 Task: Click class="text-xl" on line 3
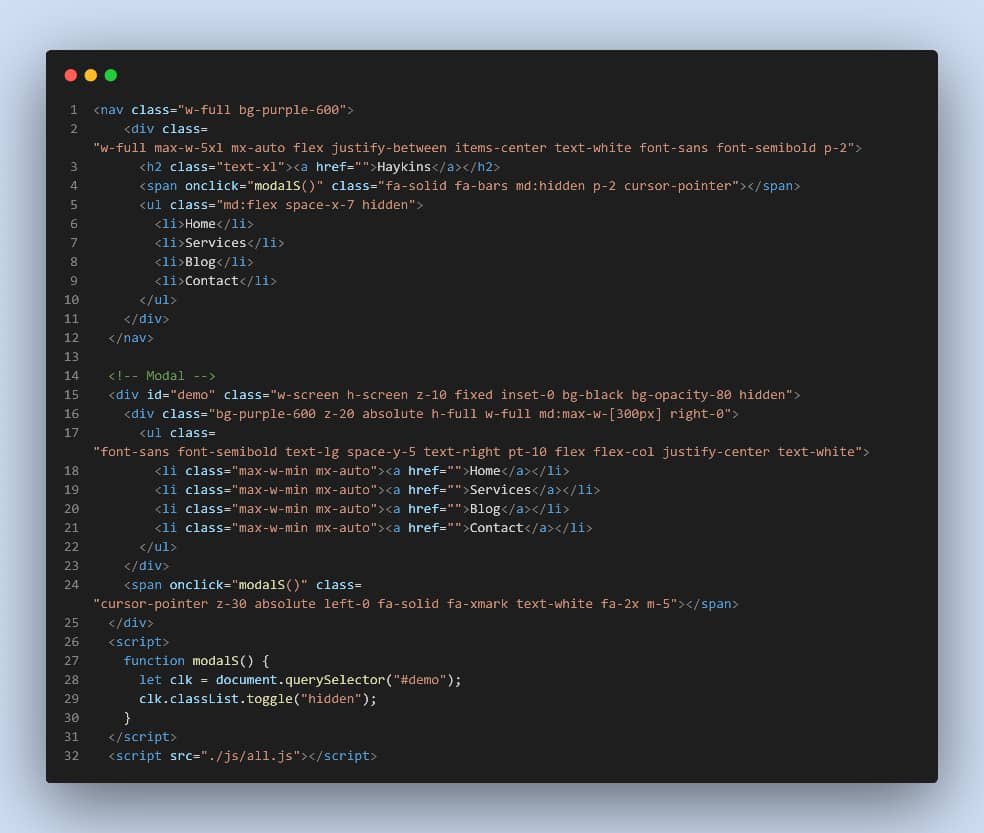pyautogui.click(x=227, y=167)
